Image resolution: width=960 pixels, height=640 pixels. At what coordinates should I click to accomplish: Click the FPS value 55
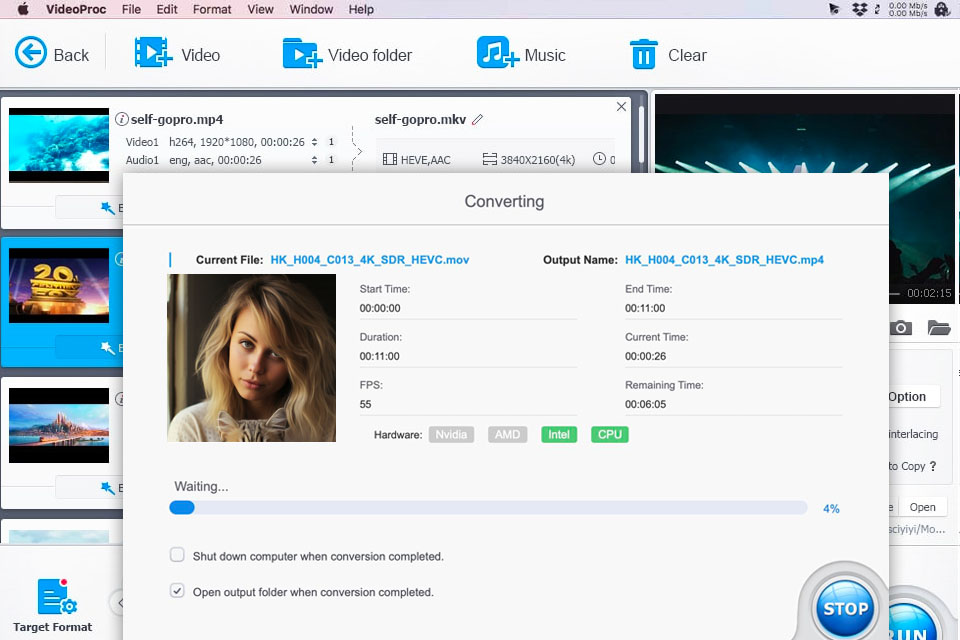(366, 404)
